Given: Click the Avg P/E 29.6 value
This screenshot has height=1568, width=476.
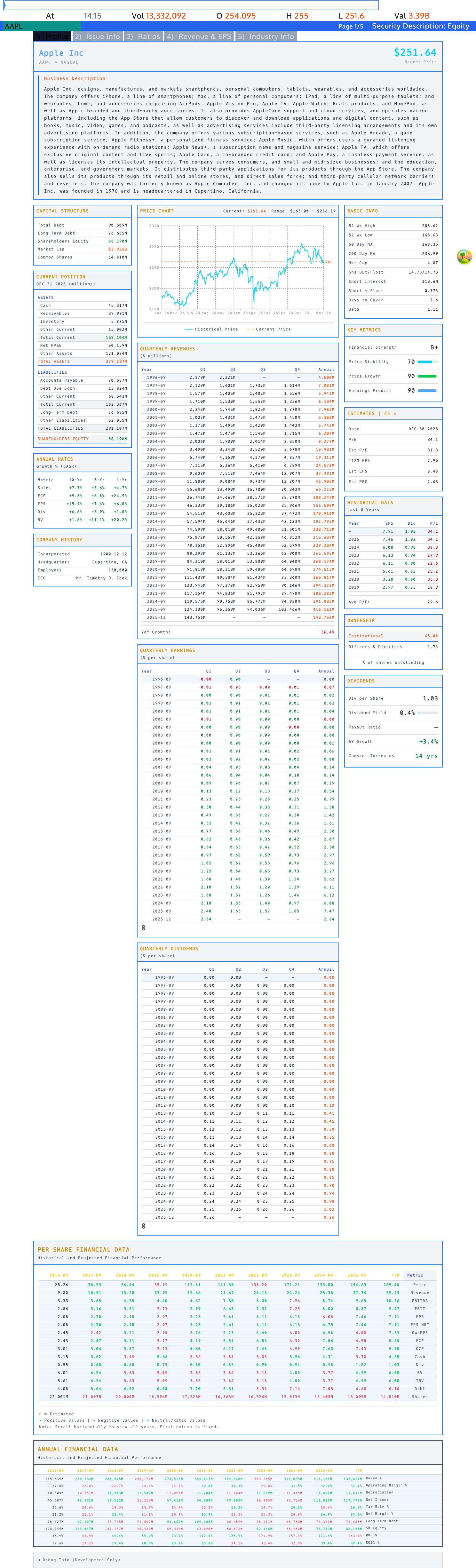Looking at the screenshot, I should (x=432, y=602).
